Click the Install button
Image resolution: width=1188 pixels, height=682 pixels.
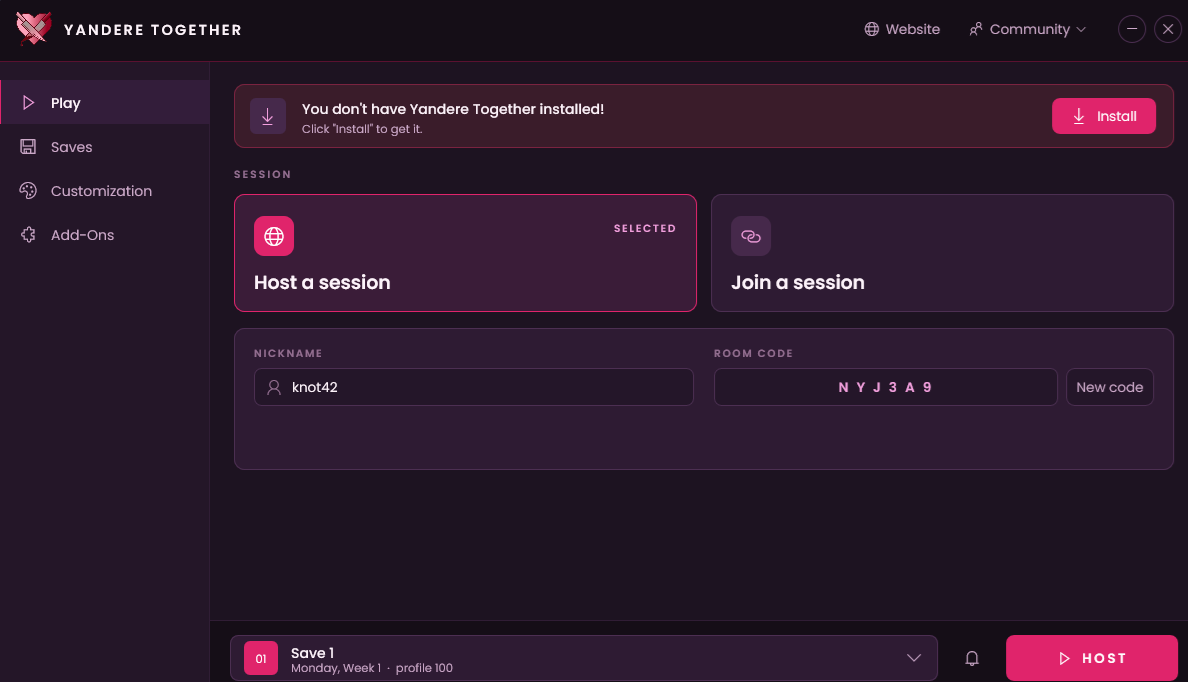[1103, 116]
